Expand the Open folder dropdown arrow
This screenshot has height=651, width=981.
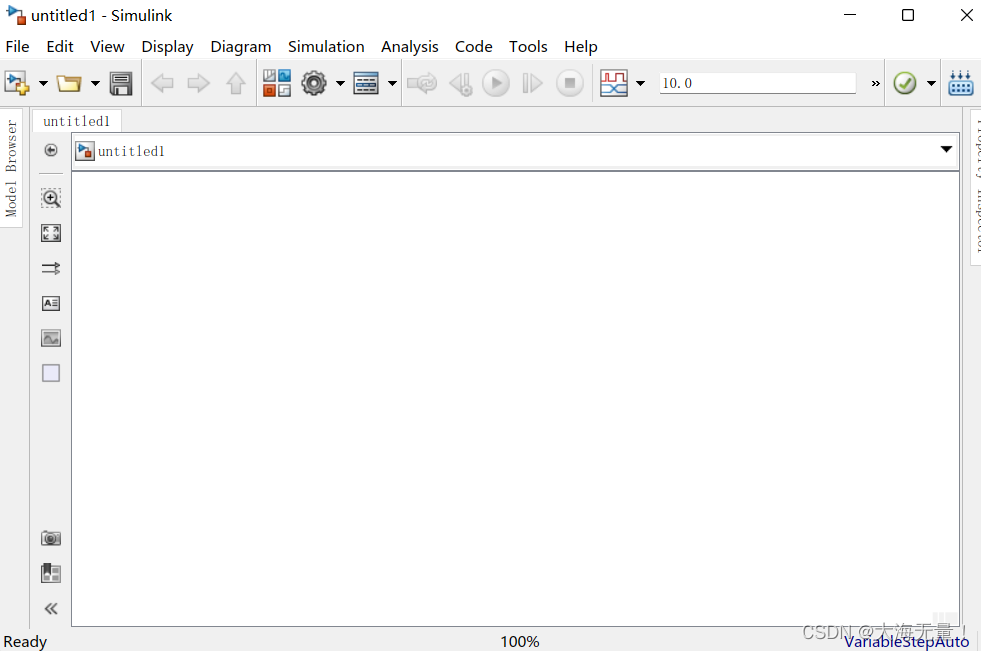[x=95, y=83]
